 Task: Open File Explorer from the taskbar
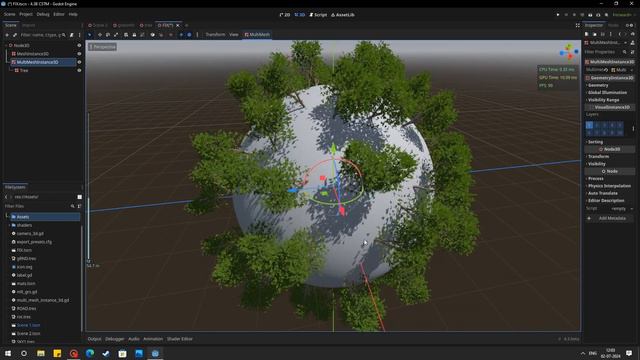[41, 353]
